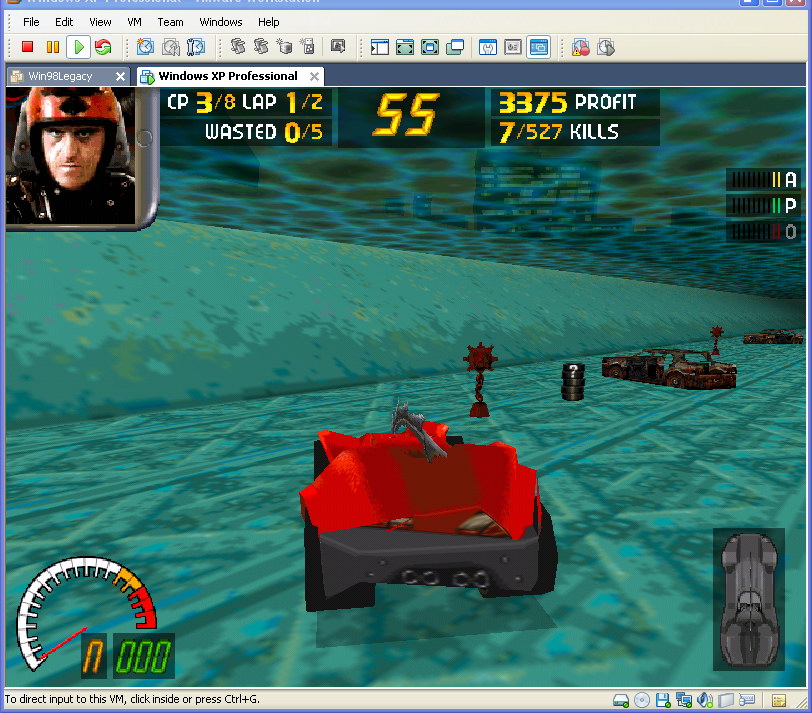Screen dimensions: 812x713
Task: Click the record icon with warning triangle
Action: tap(581, 47)
